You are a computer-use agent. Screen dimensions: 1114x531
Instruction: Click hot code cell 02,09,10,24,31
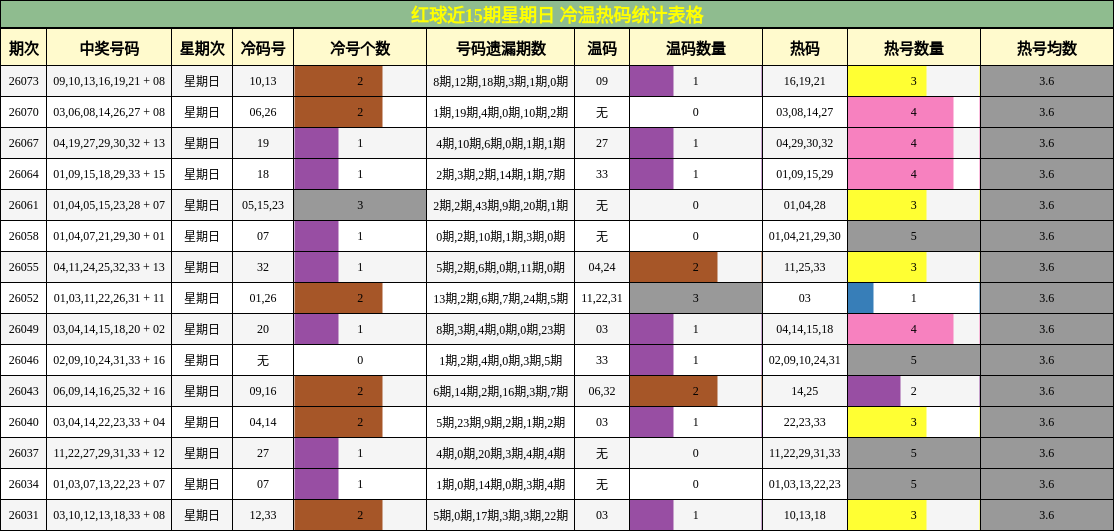[x=804, y=360]
